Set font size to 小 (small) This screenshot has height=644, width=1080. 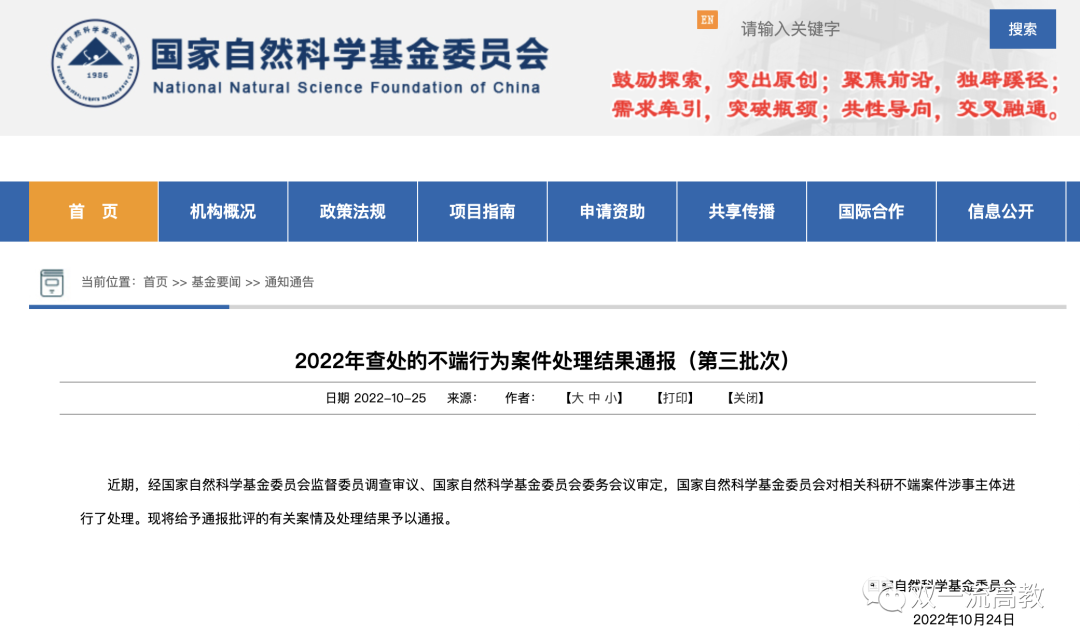point(610,398)
